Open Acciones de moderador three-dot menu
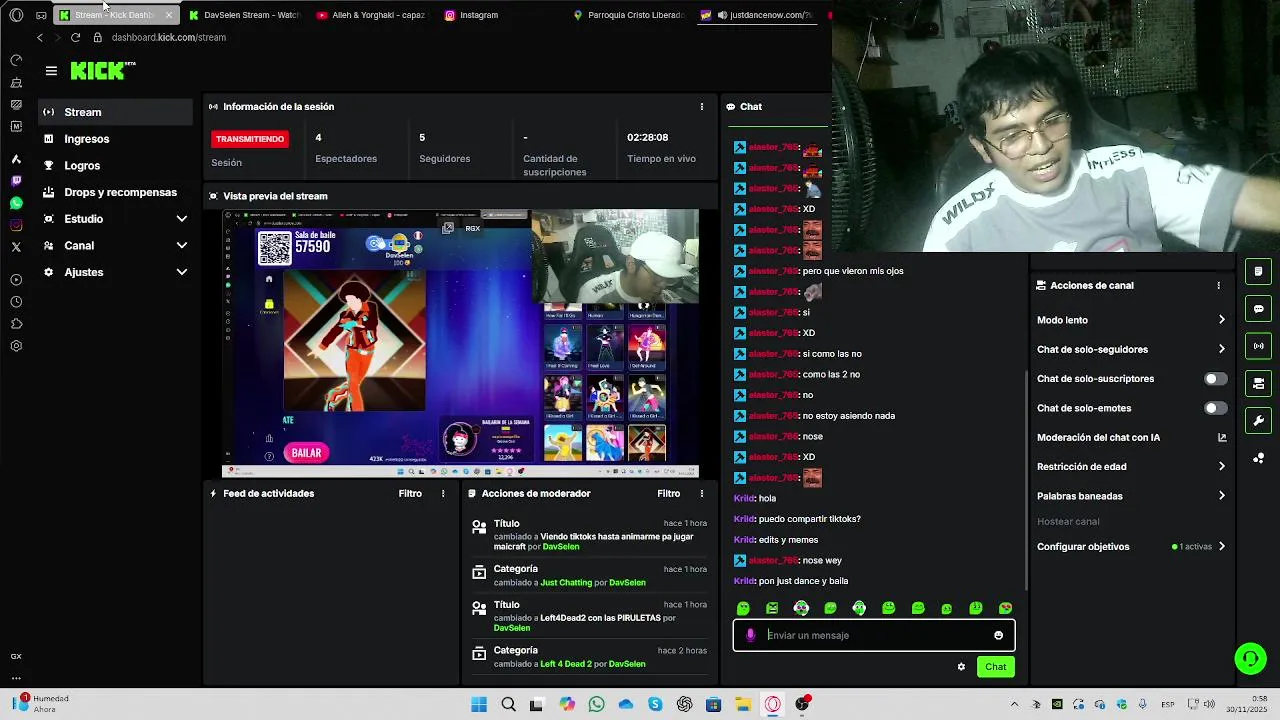This screenshot has width=1280, height=720. [x=701, y=493]
